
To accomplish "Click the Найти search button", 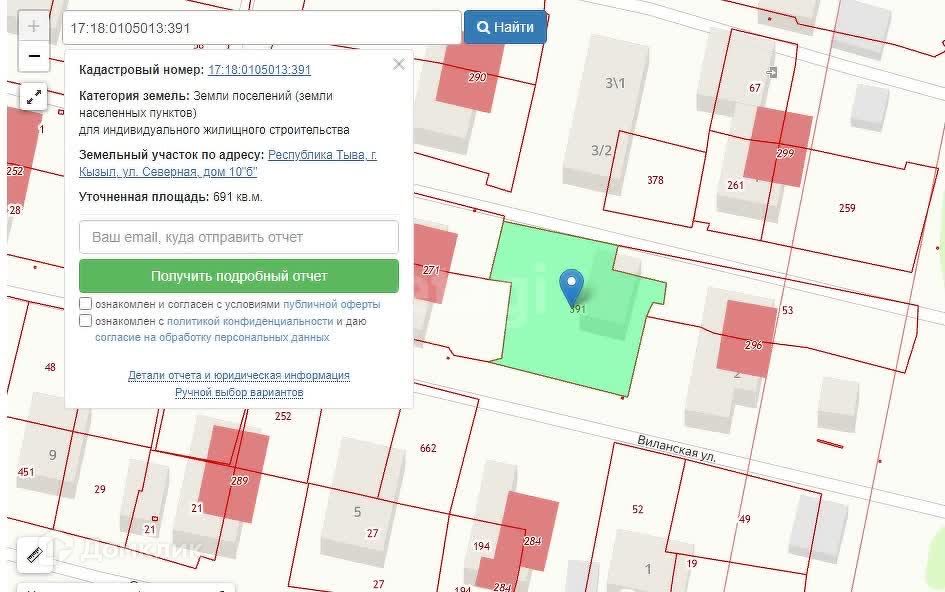I will coord(505,28).
